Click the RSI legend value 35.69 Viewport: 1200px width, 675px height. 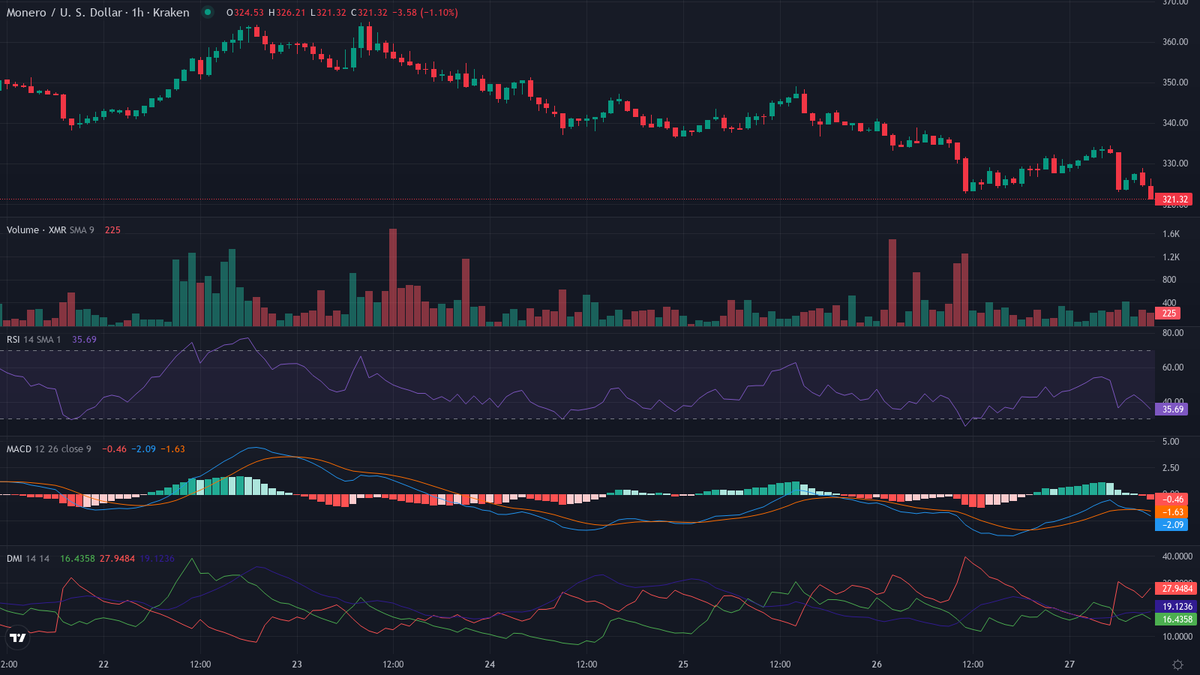(84, 339)
